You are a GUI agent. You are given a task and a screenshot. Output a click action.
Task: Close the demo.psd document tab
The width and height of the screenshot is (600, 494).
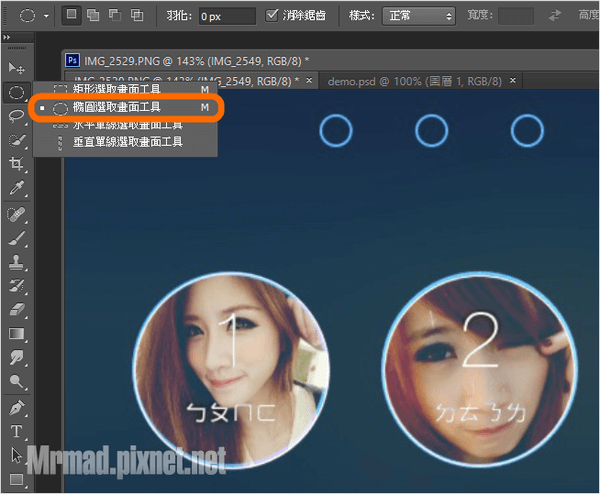(x=513, y=80)
